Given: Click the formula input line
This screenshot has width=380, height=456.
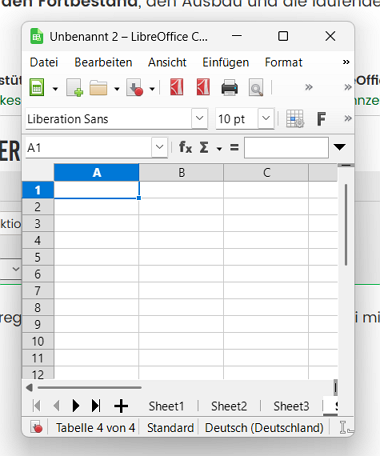Looking at the screenshot, I should pyautogui.click(x=286, y=147).
